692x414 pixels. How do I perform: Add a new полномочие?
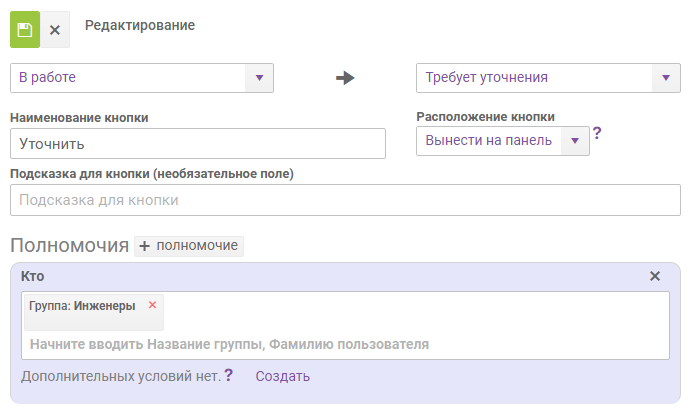[189, 246]
